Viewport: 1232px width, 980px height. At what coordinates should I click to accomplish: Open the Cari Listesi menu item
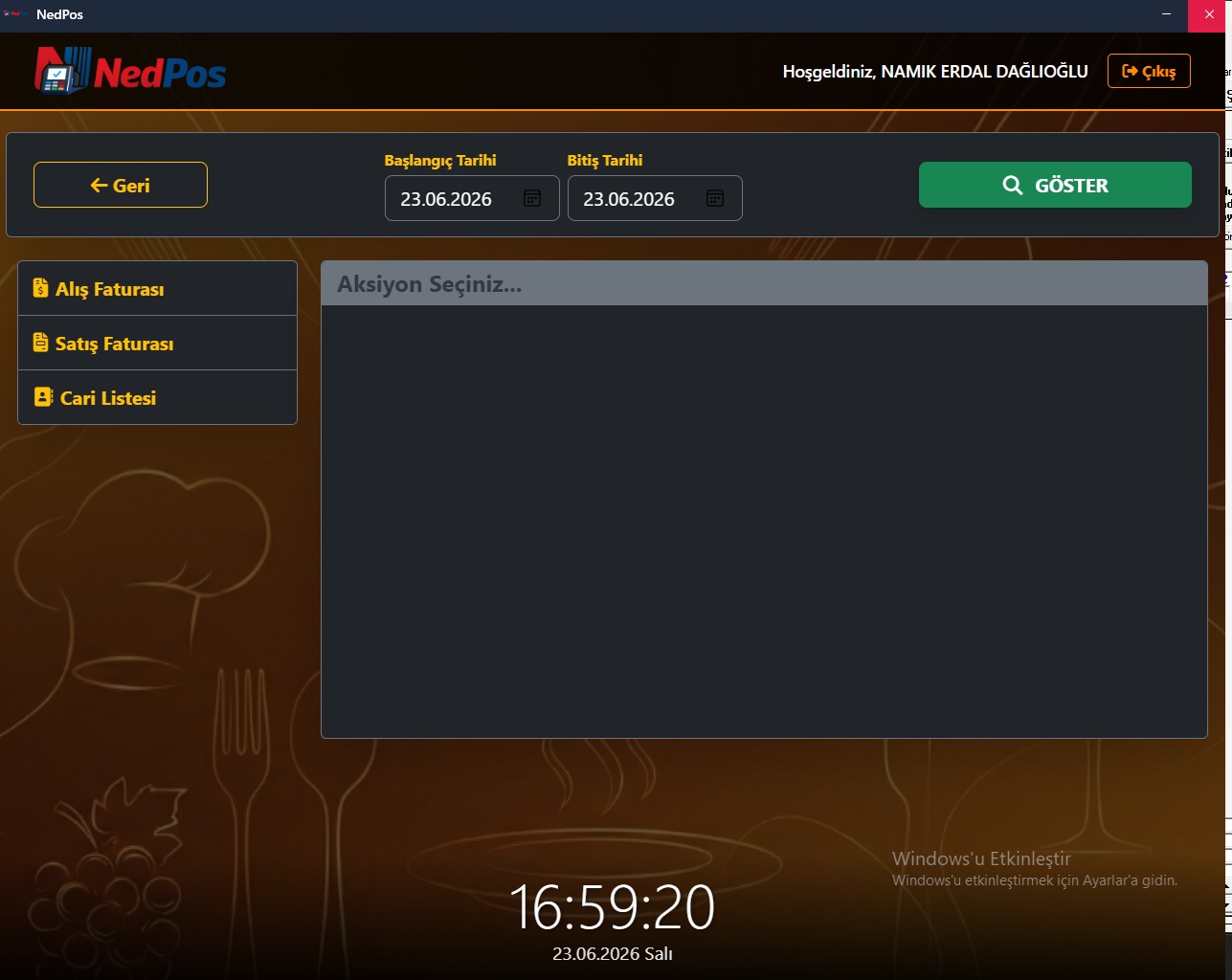(157, 397)
